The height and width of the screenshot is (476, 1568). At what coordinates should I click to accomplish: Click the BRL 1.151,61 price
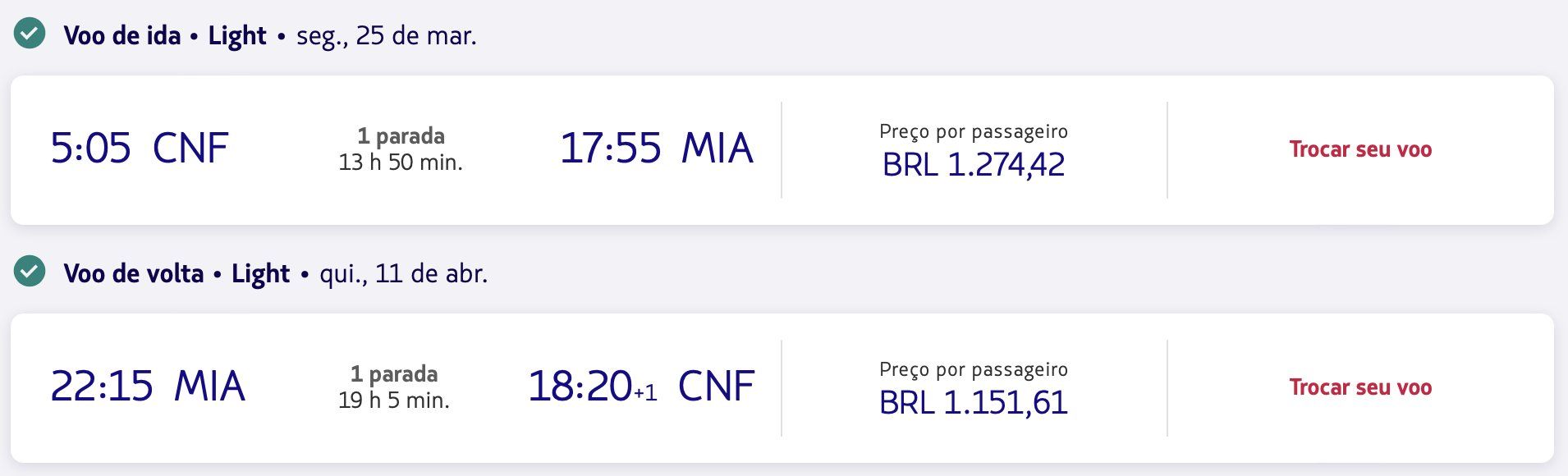(x=973, y=403)
